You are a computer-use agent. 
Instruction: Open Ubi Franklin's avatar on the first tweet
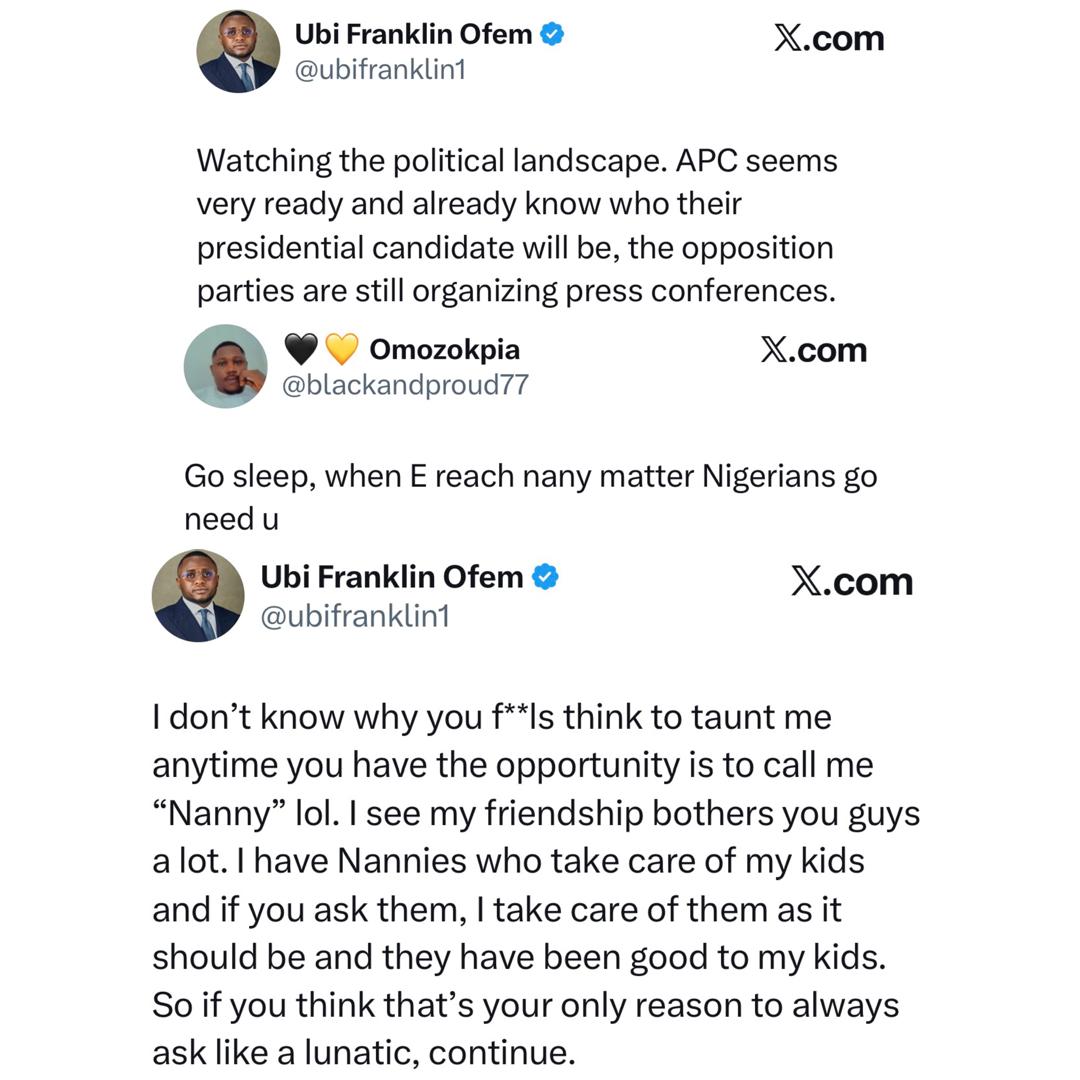point(238,52)
